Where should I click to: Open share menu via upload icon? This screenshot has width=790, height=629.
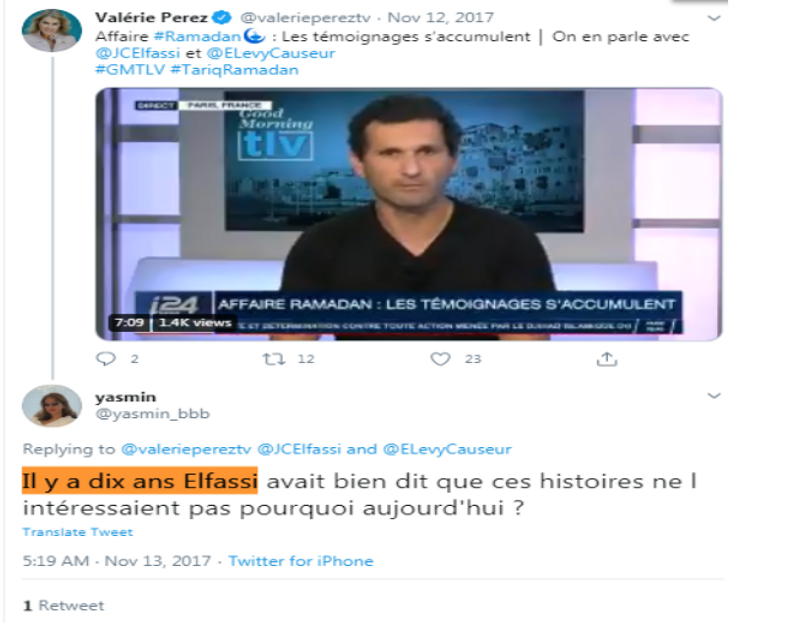(x=607, y=359)
